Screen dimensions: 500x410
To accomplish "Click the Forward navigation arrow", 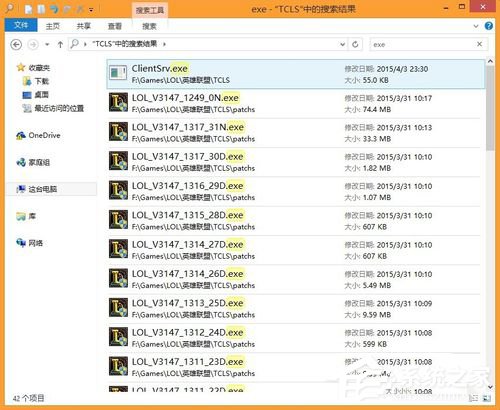I will pyautogui.click(x=33, y=44).
